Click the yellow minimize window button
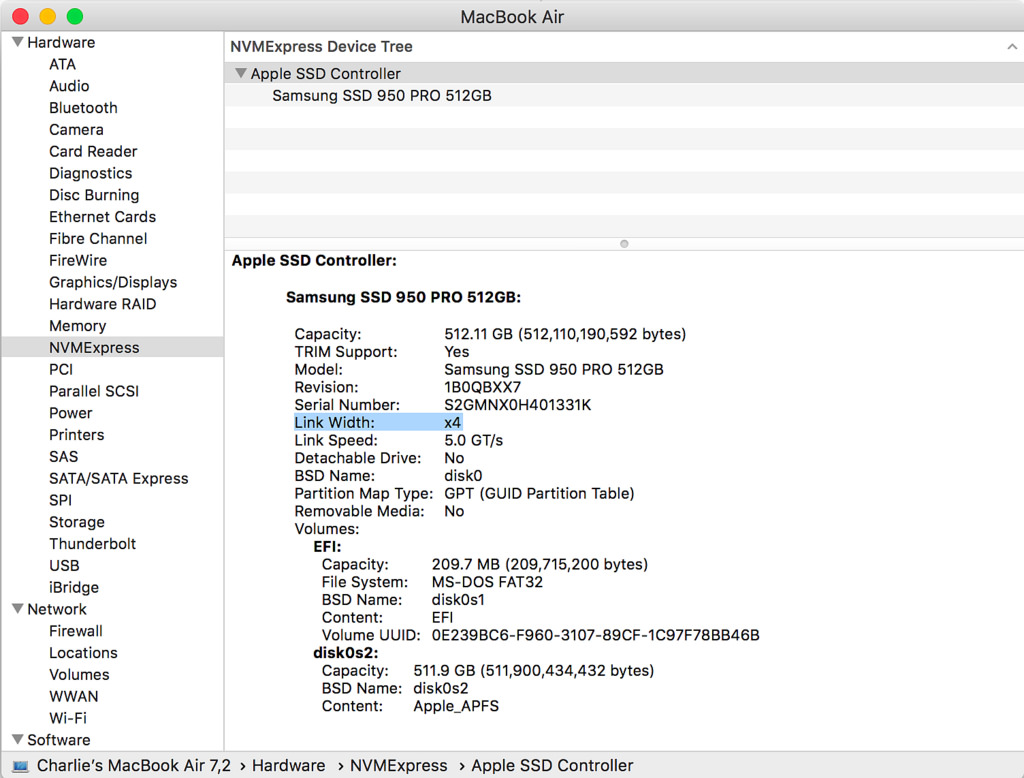 [x=48, y=16]
